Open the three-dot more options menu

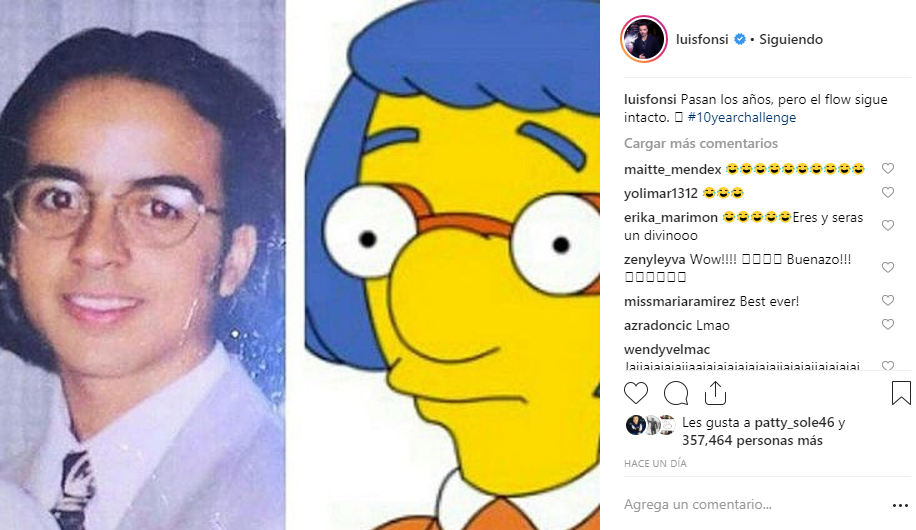coord(900,505)
